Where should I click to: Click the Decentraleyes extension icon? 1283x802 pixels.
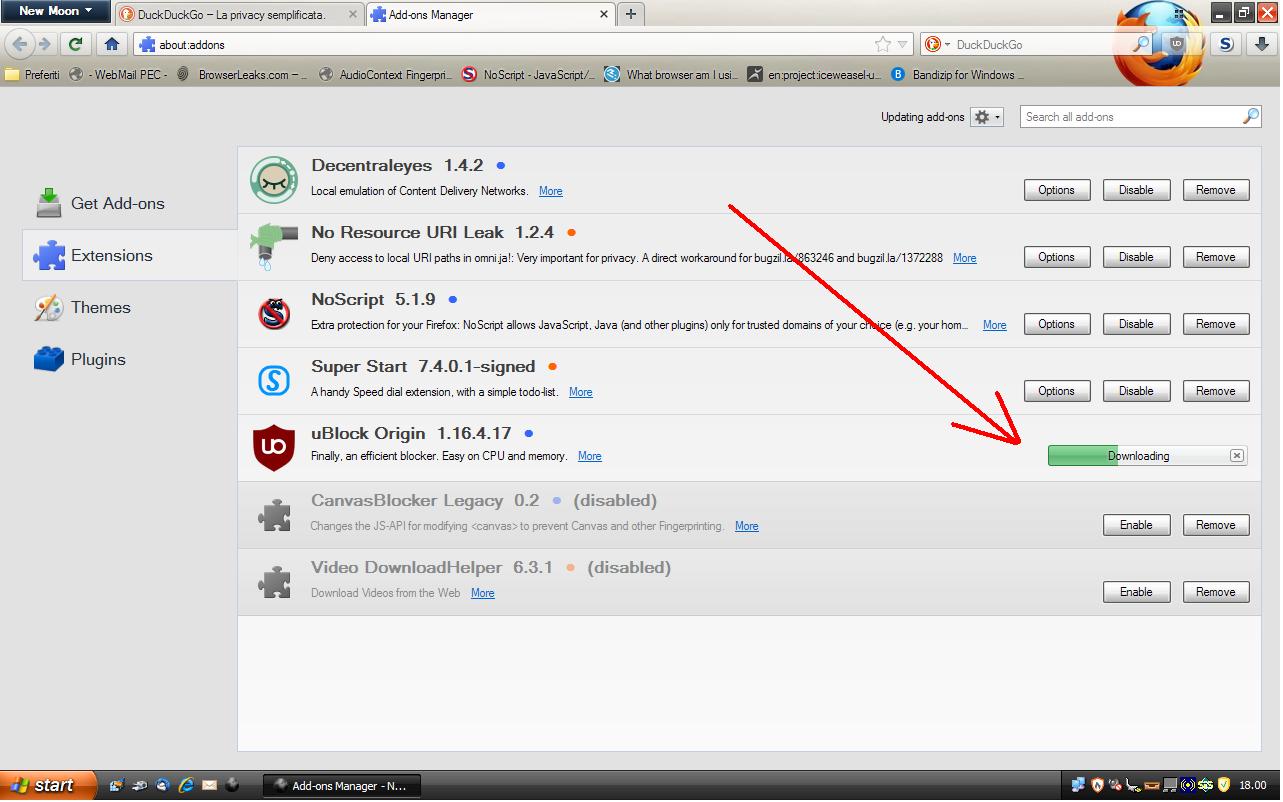pos(273,179)
